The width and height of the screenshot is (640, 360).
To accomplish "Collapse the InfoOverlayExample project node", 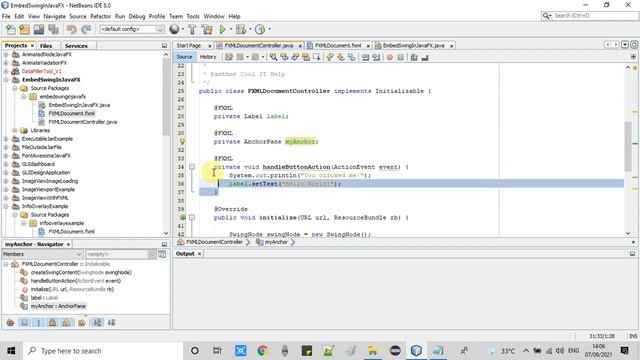I will pyautogui.click(x=6, y=207).
